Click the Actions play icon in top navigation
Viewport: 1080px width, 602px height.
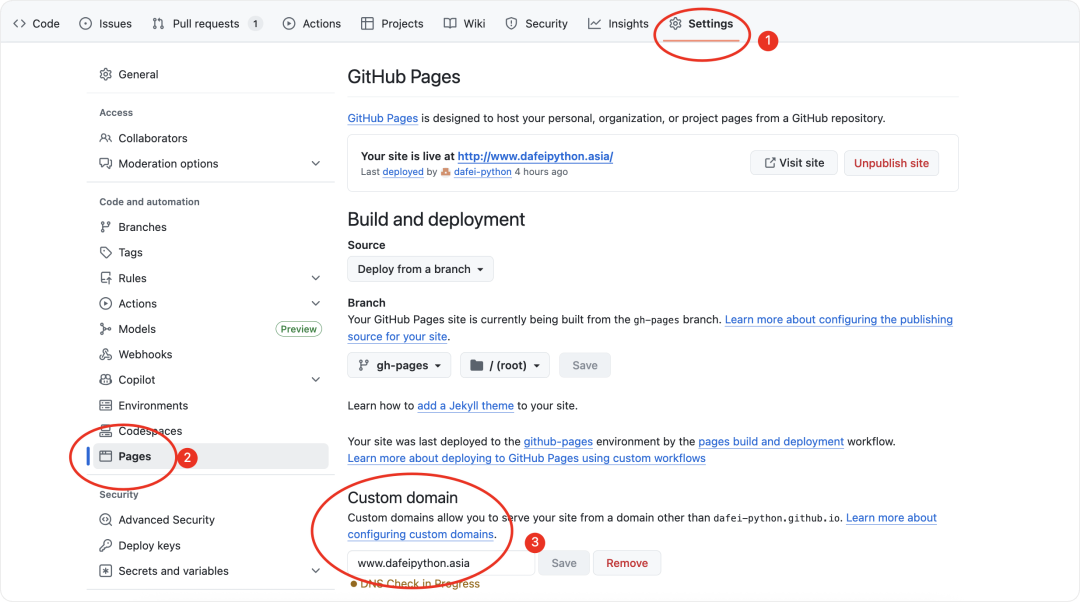coord(289,23)
